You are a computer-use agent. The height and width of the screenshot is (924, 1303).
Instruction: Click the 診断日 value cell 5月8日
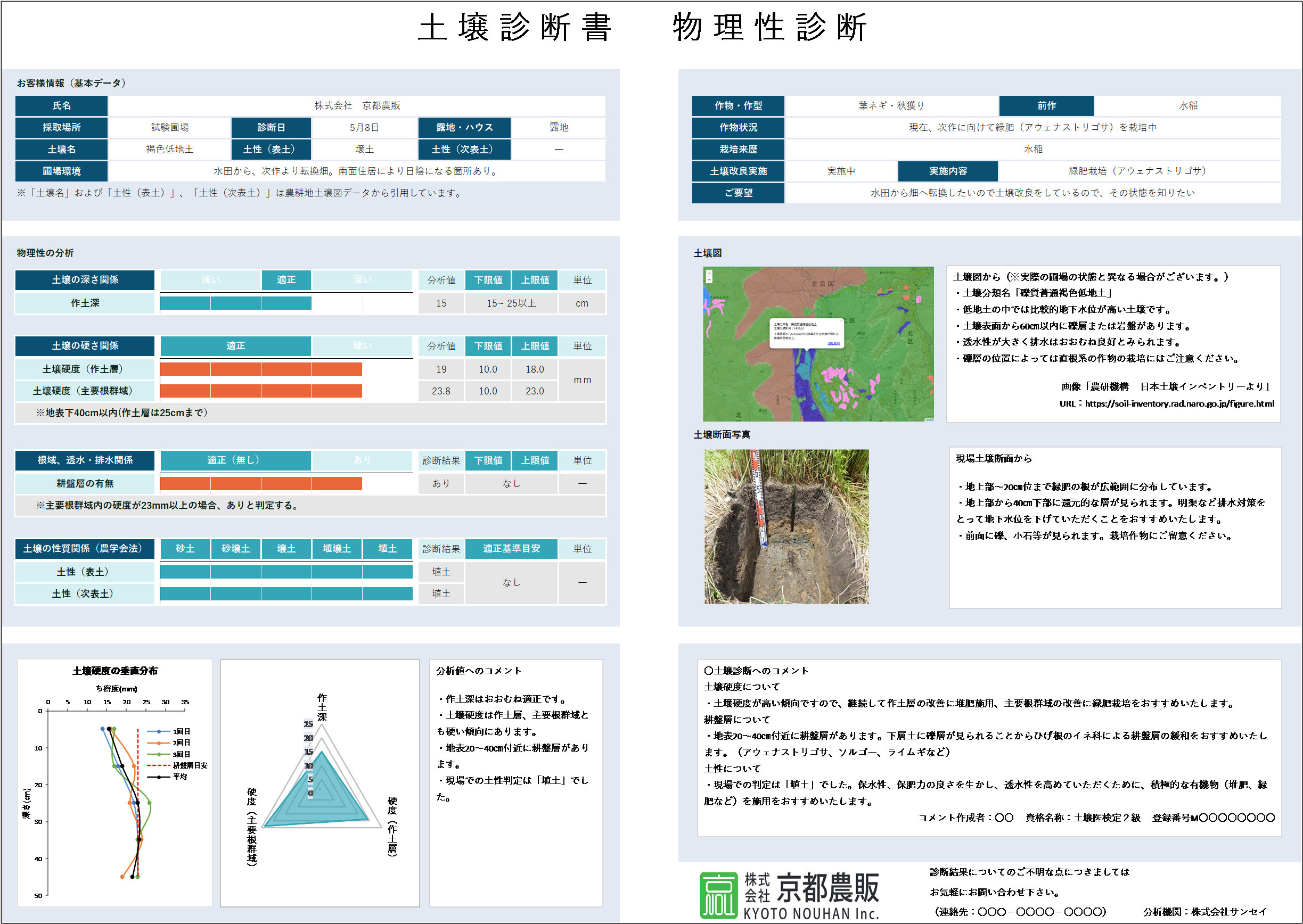tap(364, 127)
